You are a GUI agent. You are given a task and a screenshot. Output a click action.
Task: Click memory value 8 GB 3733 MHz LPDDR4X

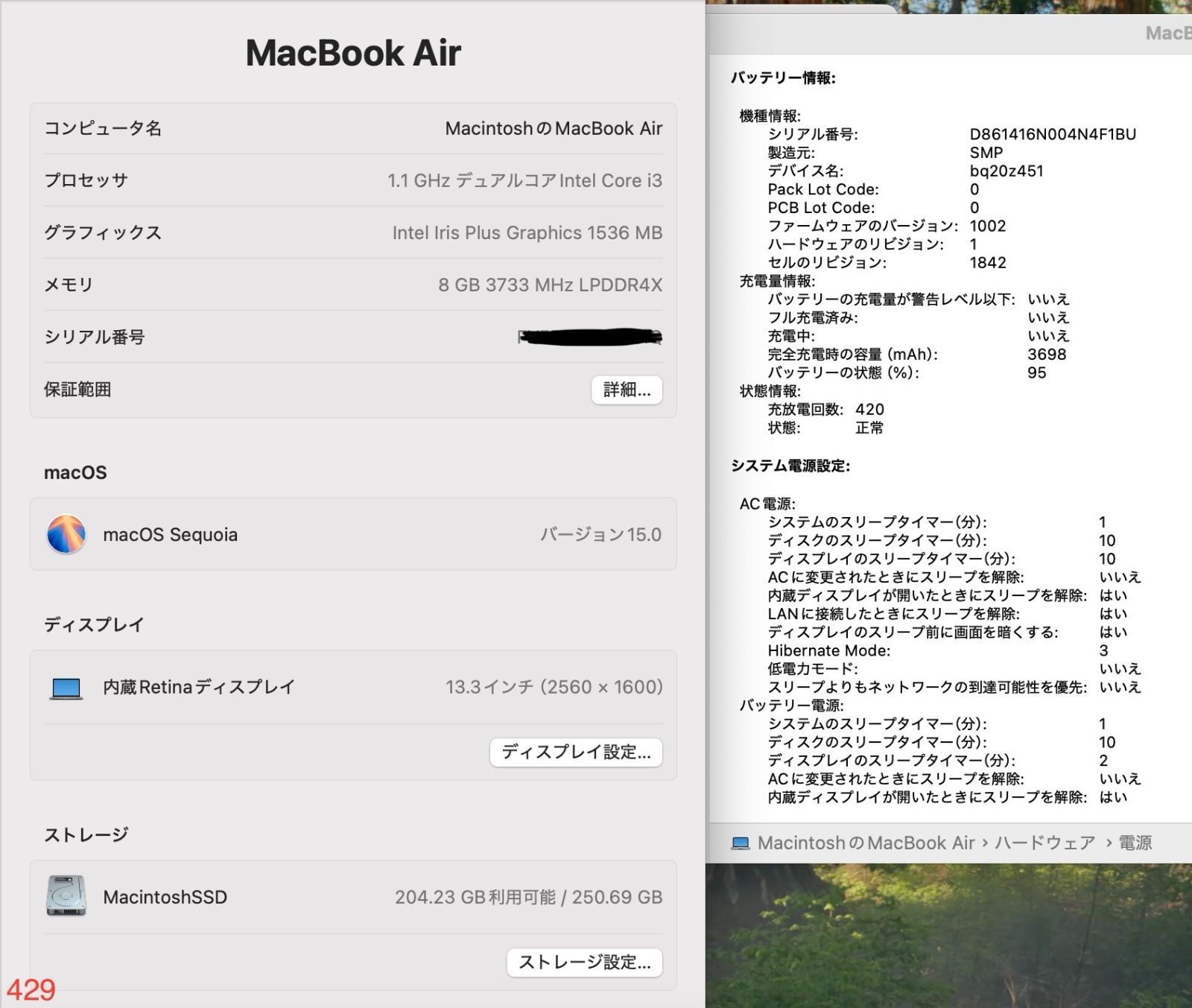[550, 285]
